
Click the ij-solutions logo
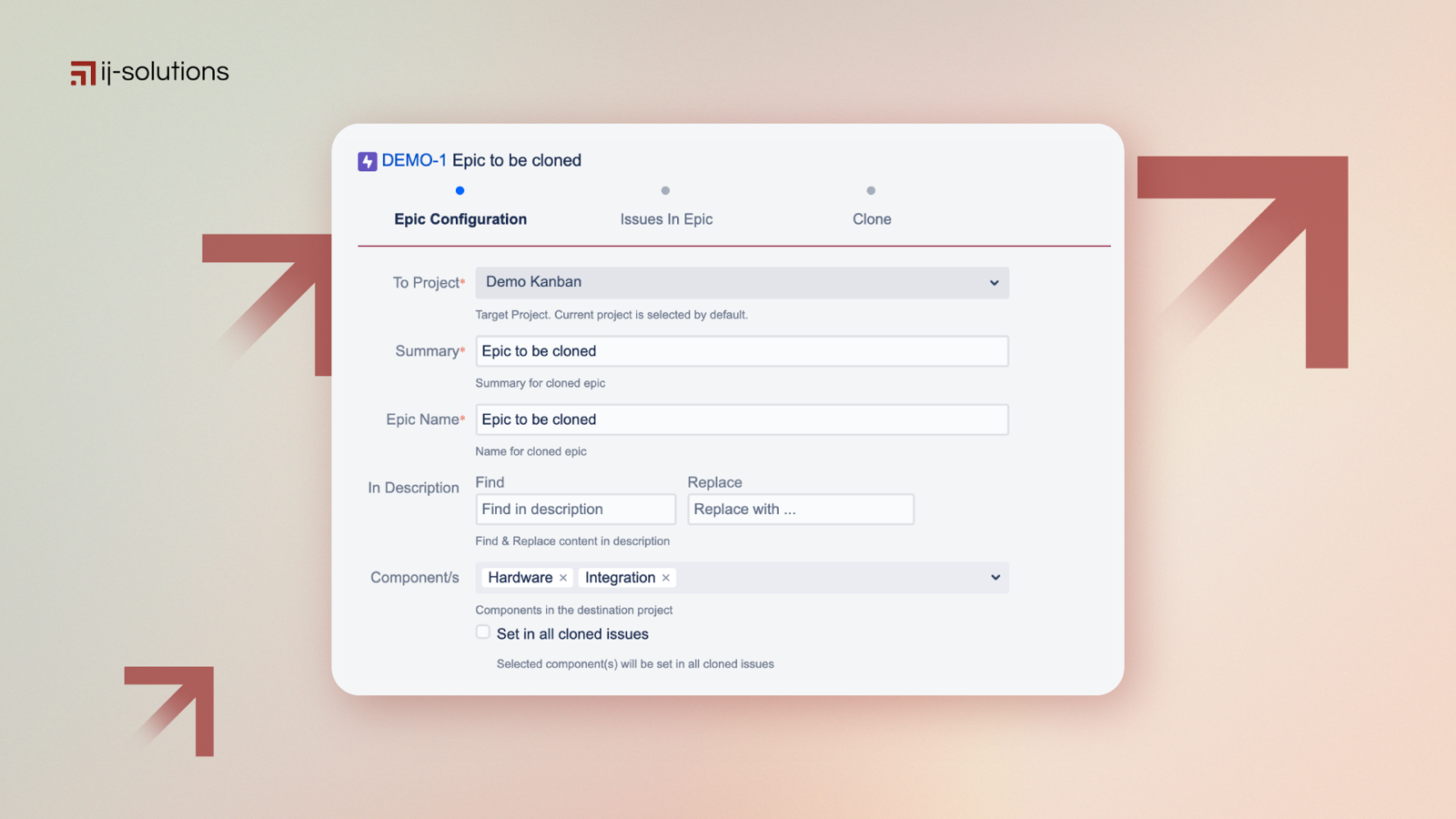pyautogui.click(x=148, y=72)
